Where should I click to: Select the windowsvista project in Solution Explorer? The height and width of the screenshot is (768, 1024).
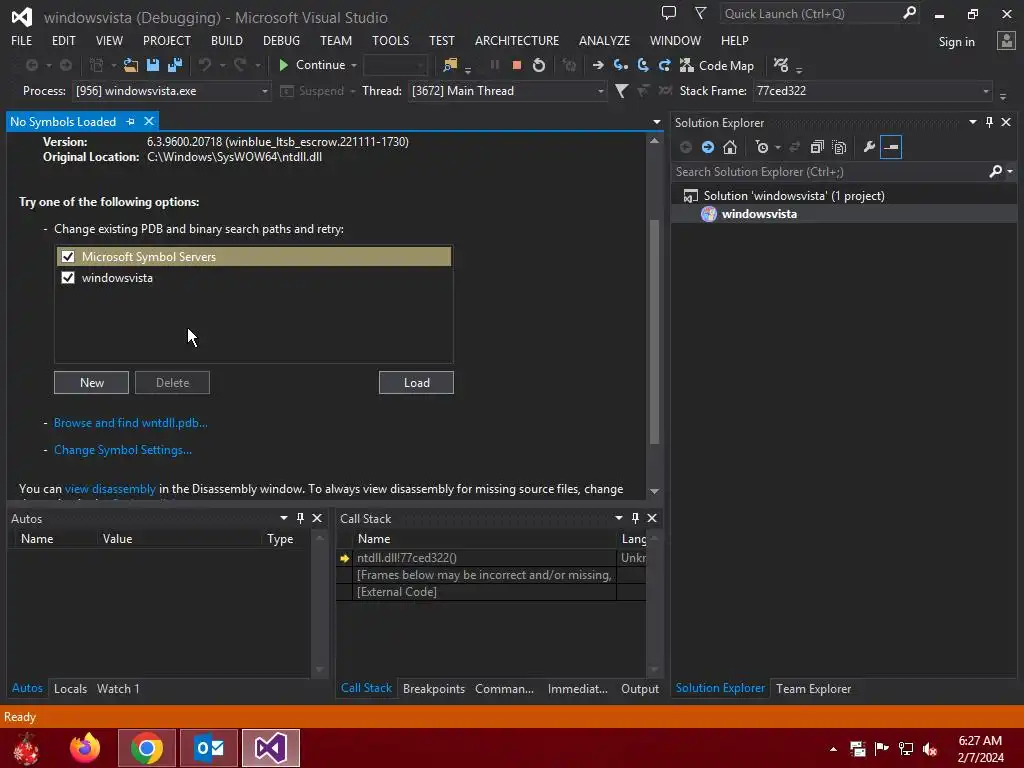(x=759, y=214)
